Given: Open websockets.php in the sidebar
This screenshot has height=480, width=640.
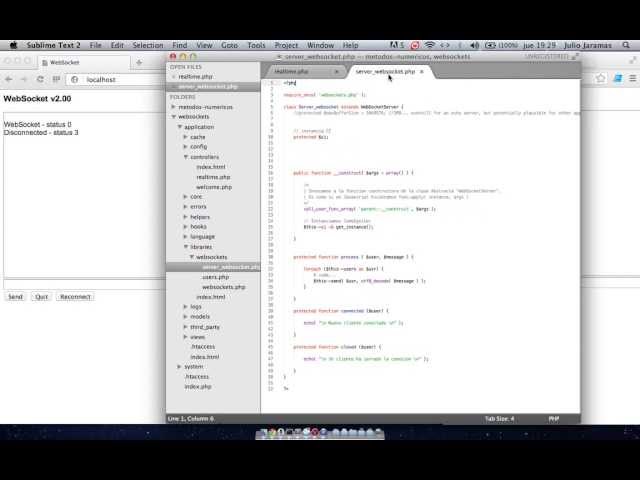Looking at the screenshot, I should pyautogui.click(x=224, y=287).
